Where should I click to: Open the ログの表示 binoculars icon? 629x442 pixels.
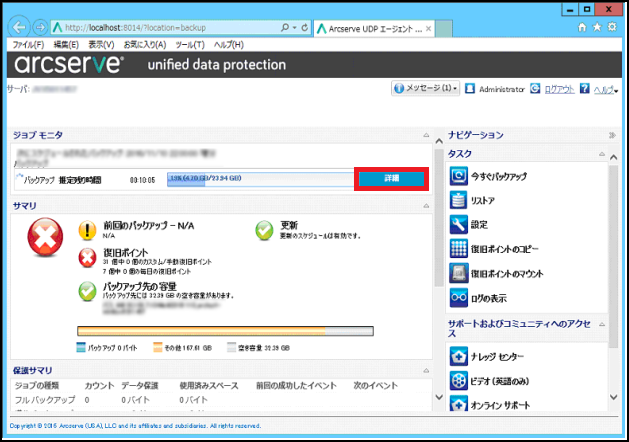point(459,298)
